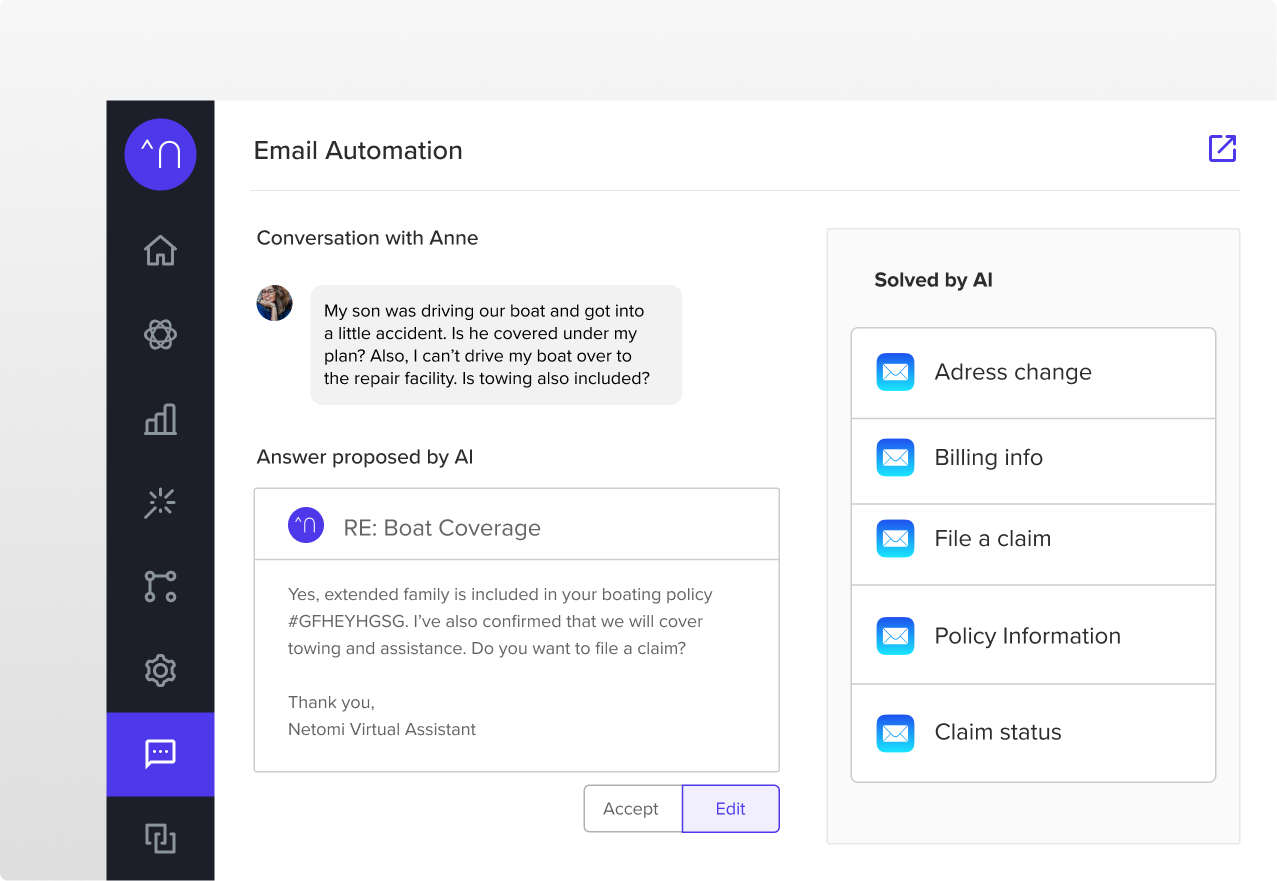Click the Email Automation heading

pos(358,151)
